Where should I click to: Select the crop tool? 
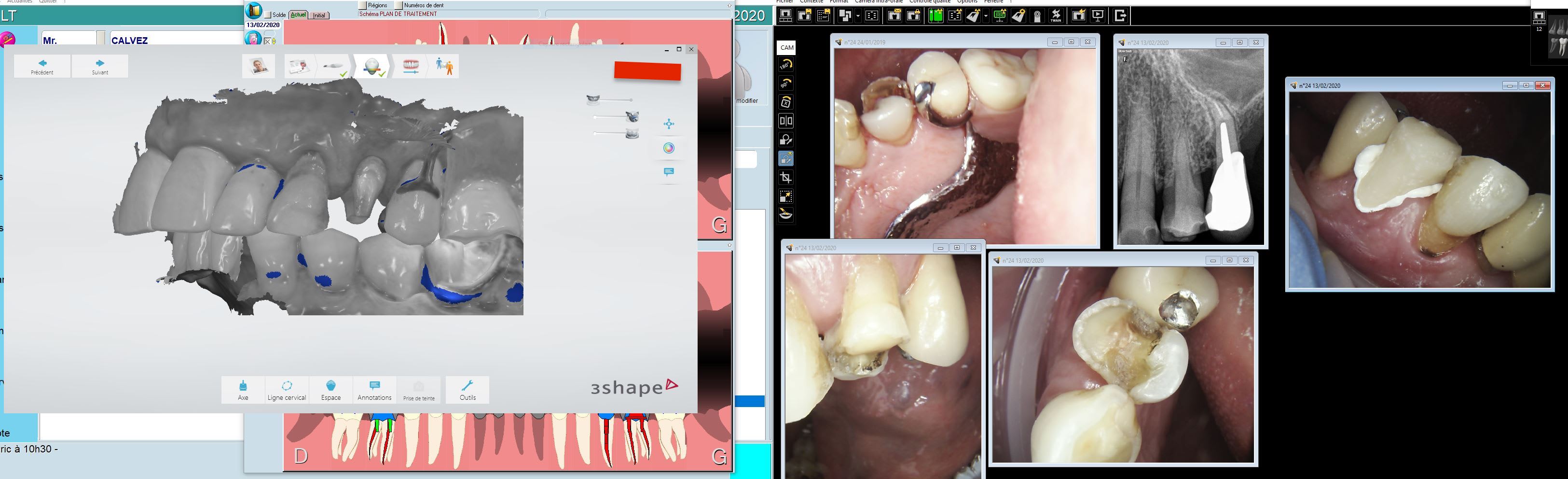[x=786, y=178]
